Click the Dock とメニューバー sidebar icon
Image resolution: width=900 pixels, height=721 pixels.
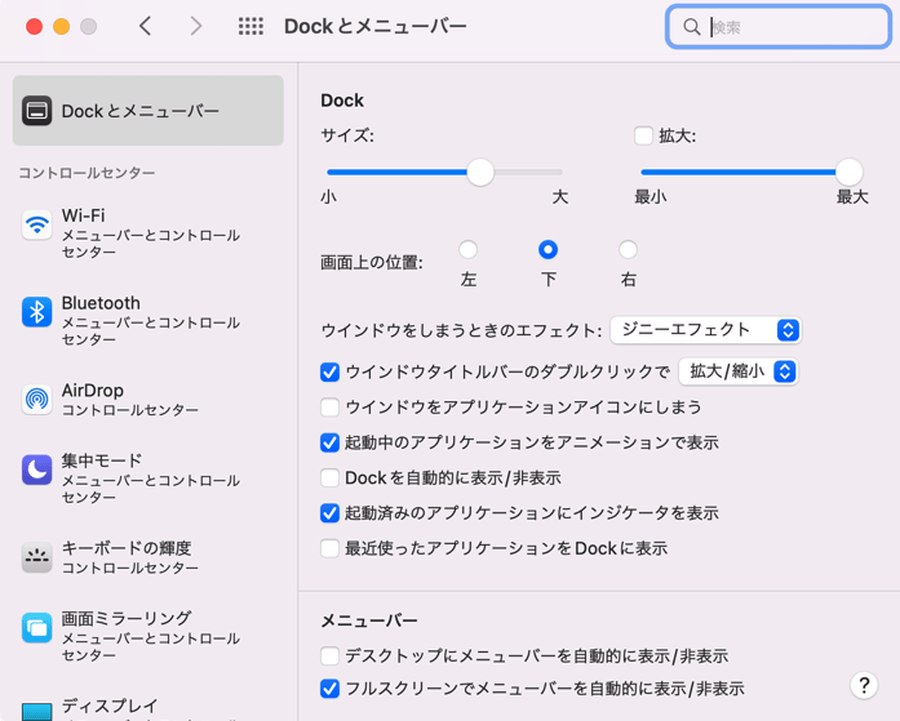[x=37, y=110]
